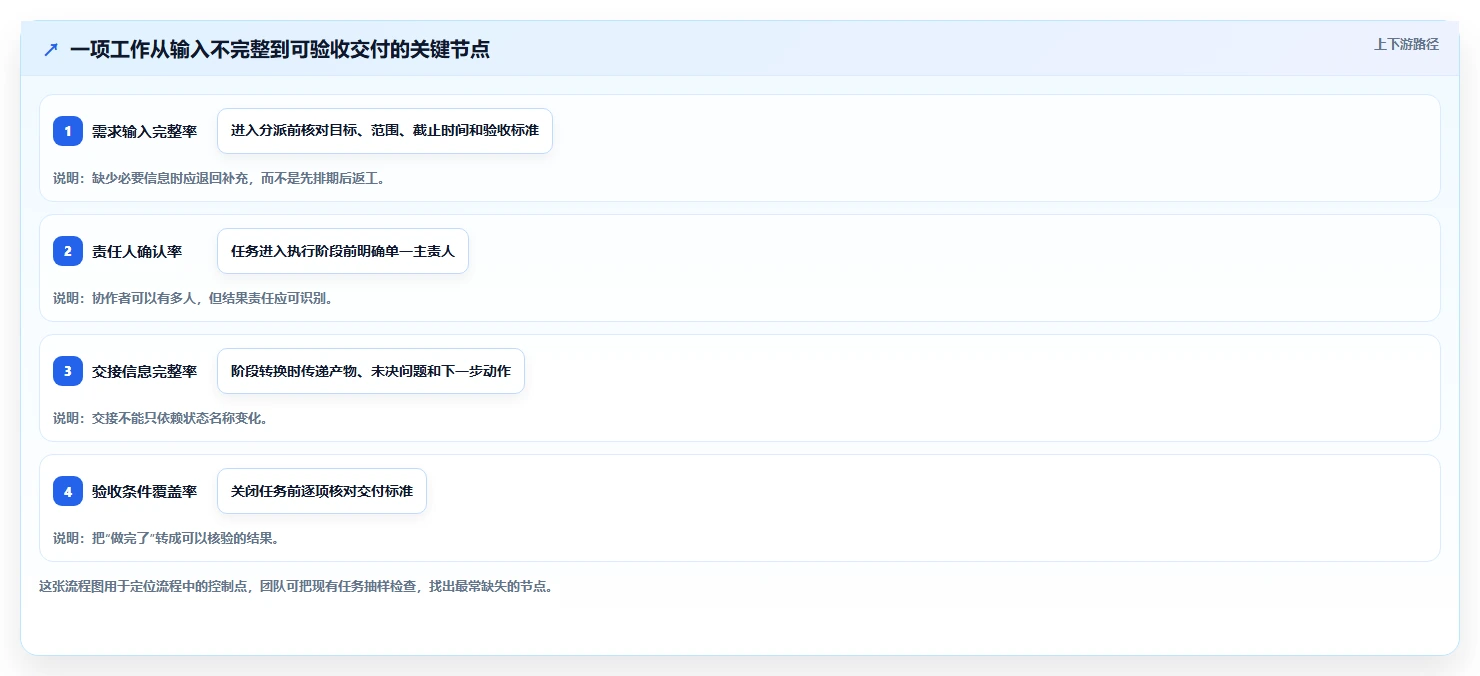The width and height of the screenshot is (1480, 676).
Task: Click the main title 一项工作从输入不完整到可验收交付的关键节点
Action: (280, 49)
